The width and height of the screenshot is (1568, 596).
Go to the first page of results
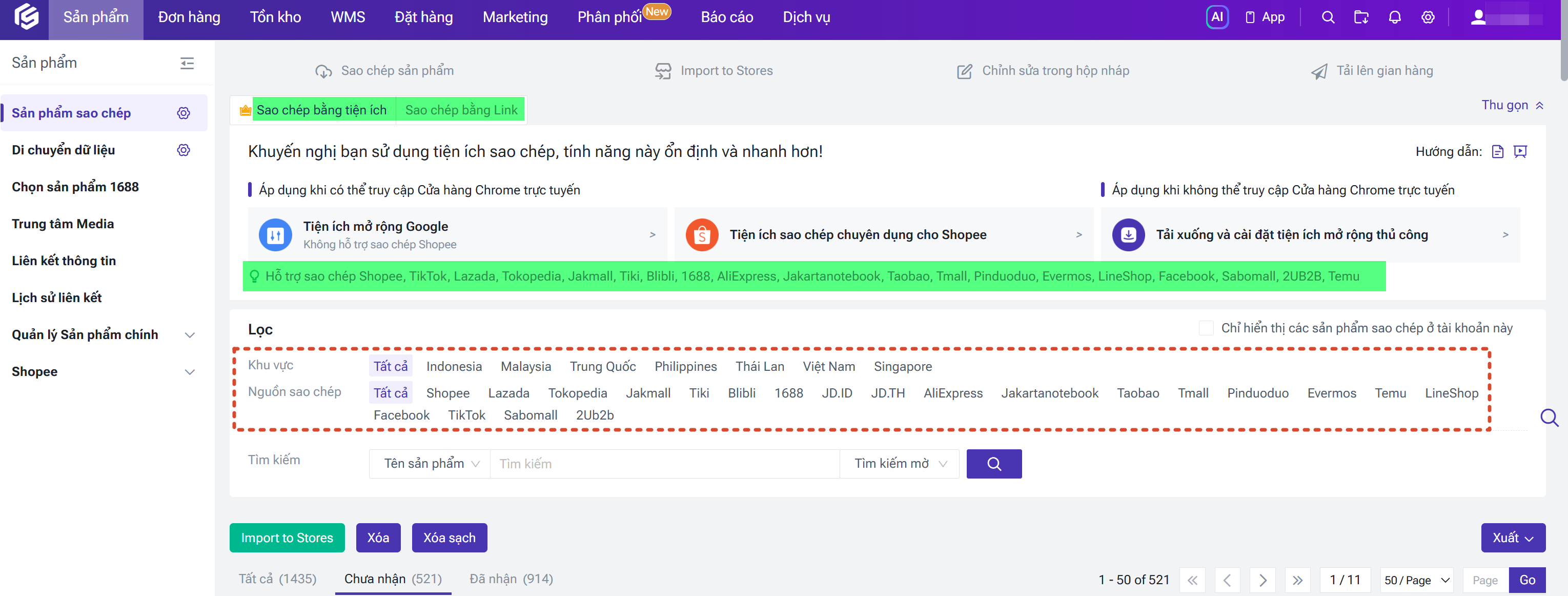tap(1192, 580)
